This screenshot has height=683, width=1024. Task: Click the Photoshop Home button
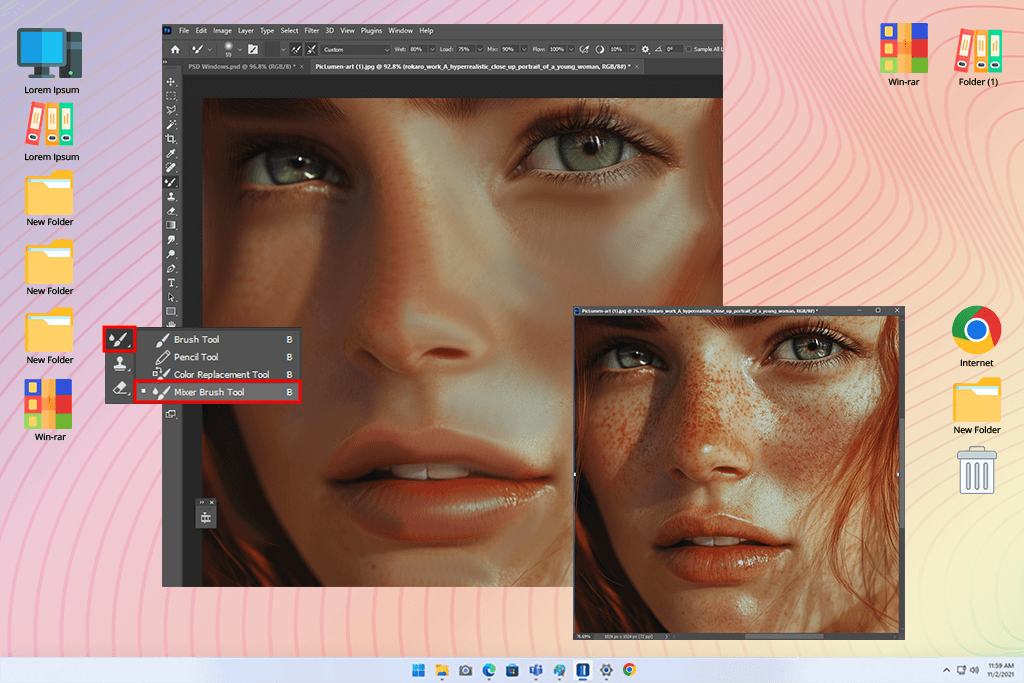tap(175, 50)
